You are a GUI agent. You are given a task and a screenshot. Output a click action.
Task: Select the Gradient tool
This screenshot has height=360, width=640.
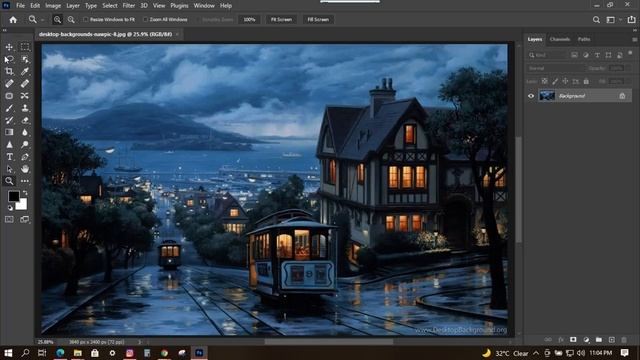[x=9, y=132]
